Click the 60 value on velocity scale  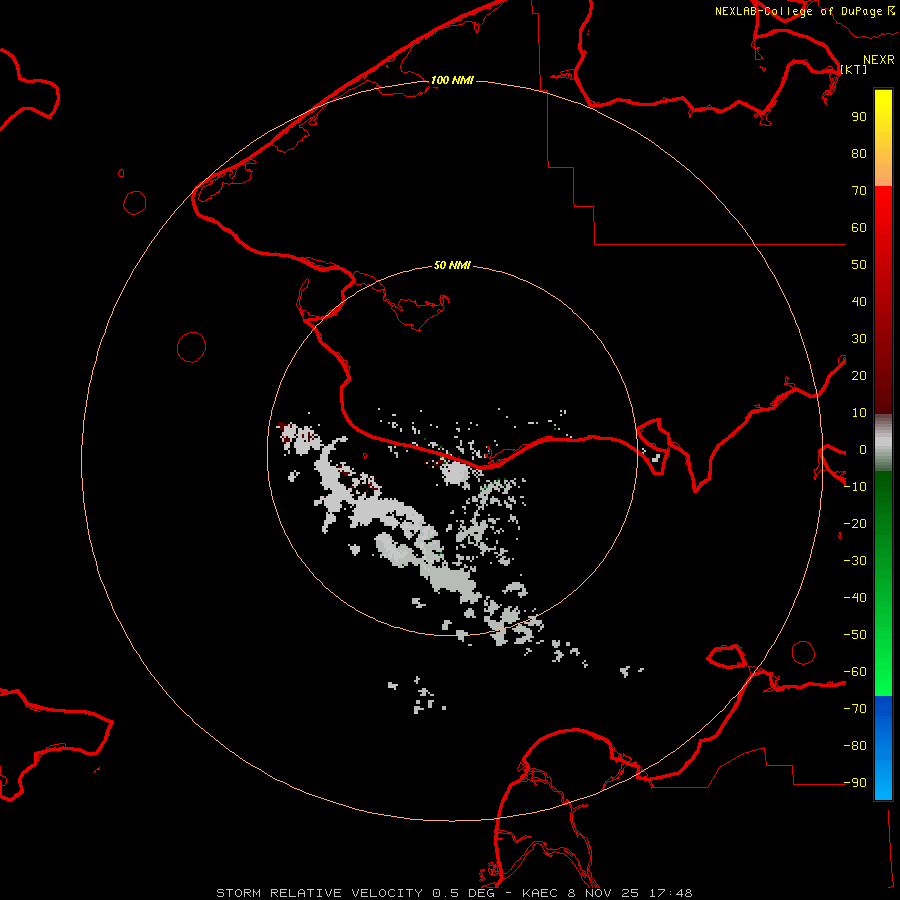(x=859, y=227)
